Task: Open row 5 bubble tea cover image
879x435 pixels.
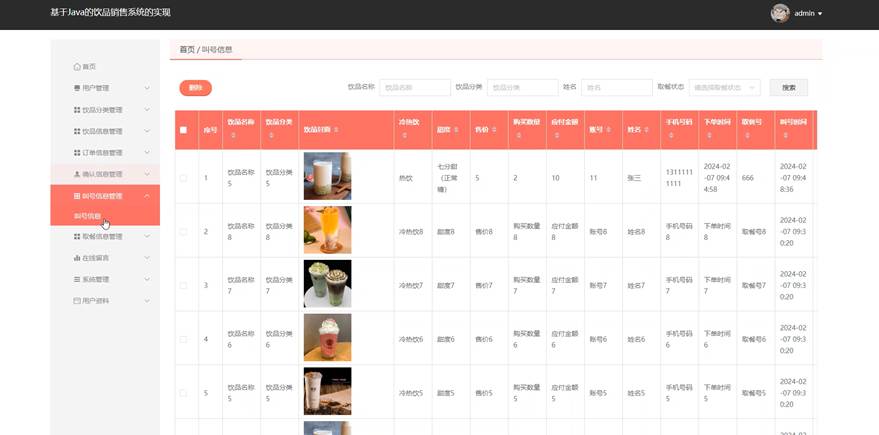Action: coord(327,391)
